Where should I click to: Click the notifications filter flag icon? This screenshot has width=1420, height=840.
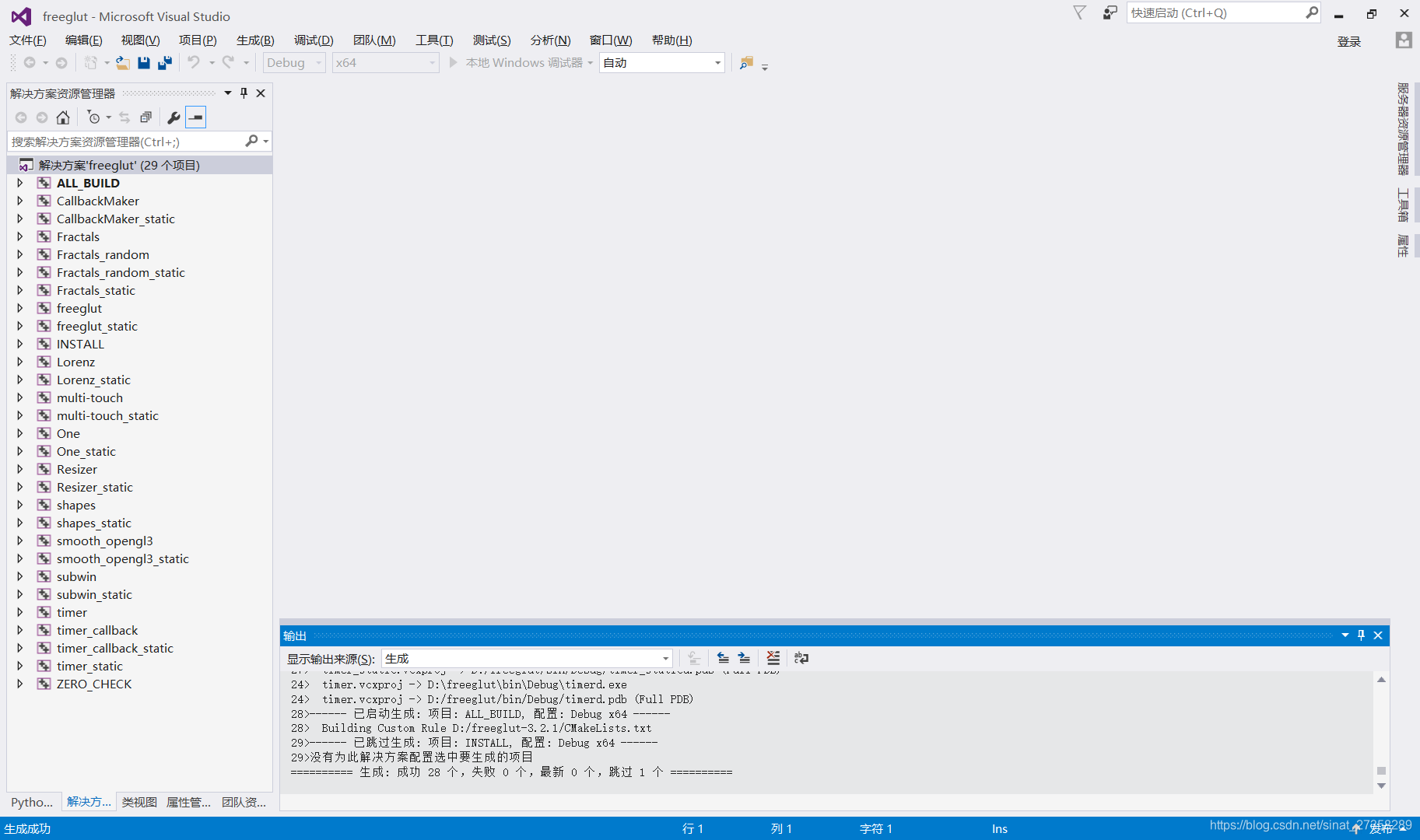point(1079,12)
